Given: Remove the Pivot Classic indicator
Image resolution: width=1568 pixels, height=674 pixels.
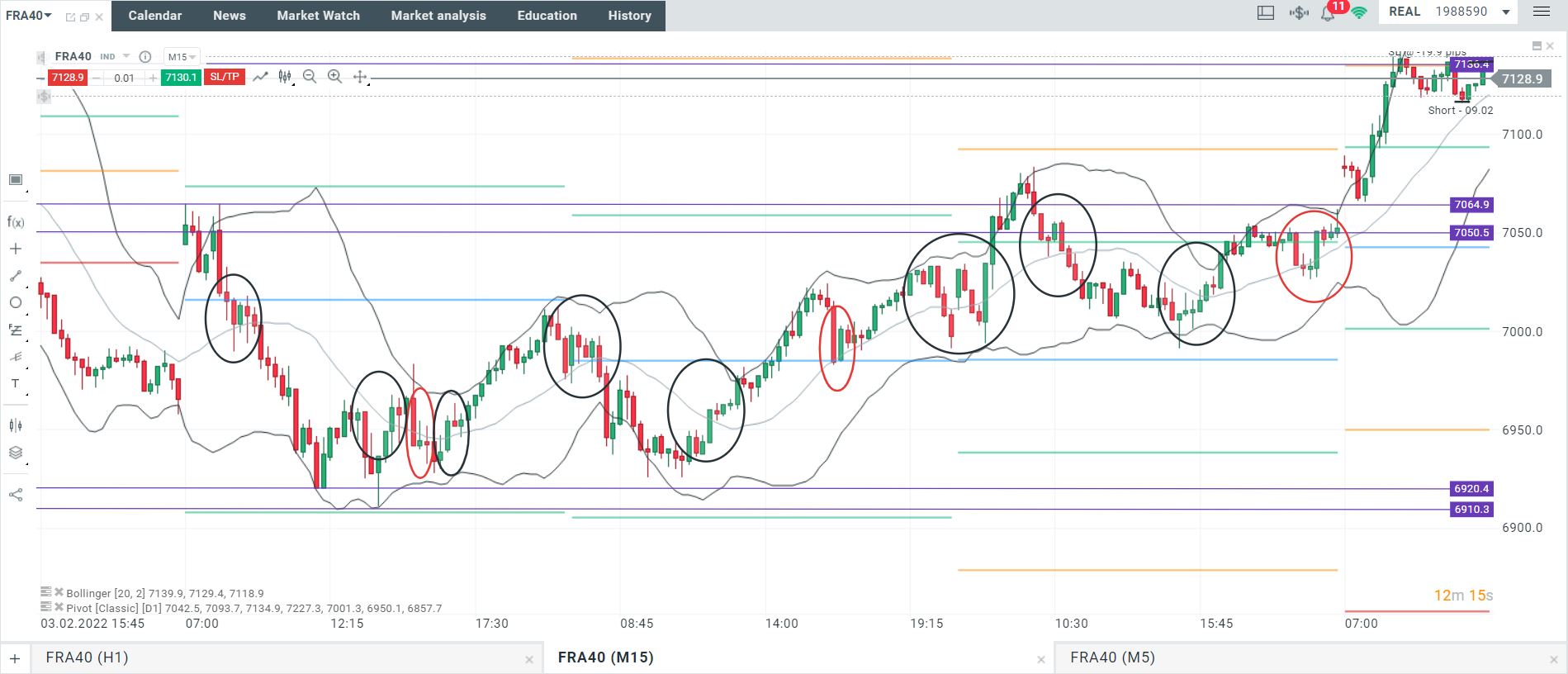Looking at the screenshot, I should (x=59, y=607).
